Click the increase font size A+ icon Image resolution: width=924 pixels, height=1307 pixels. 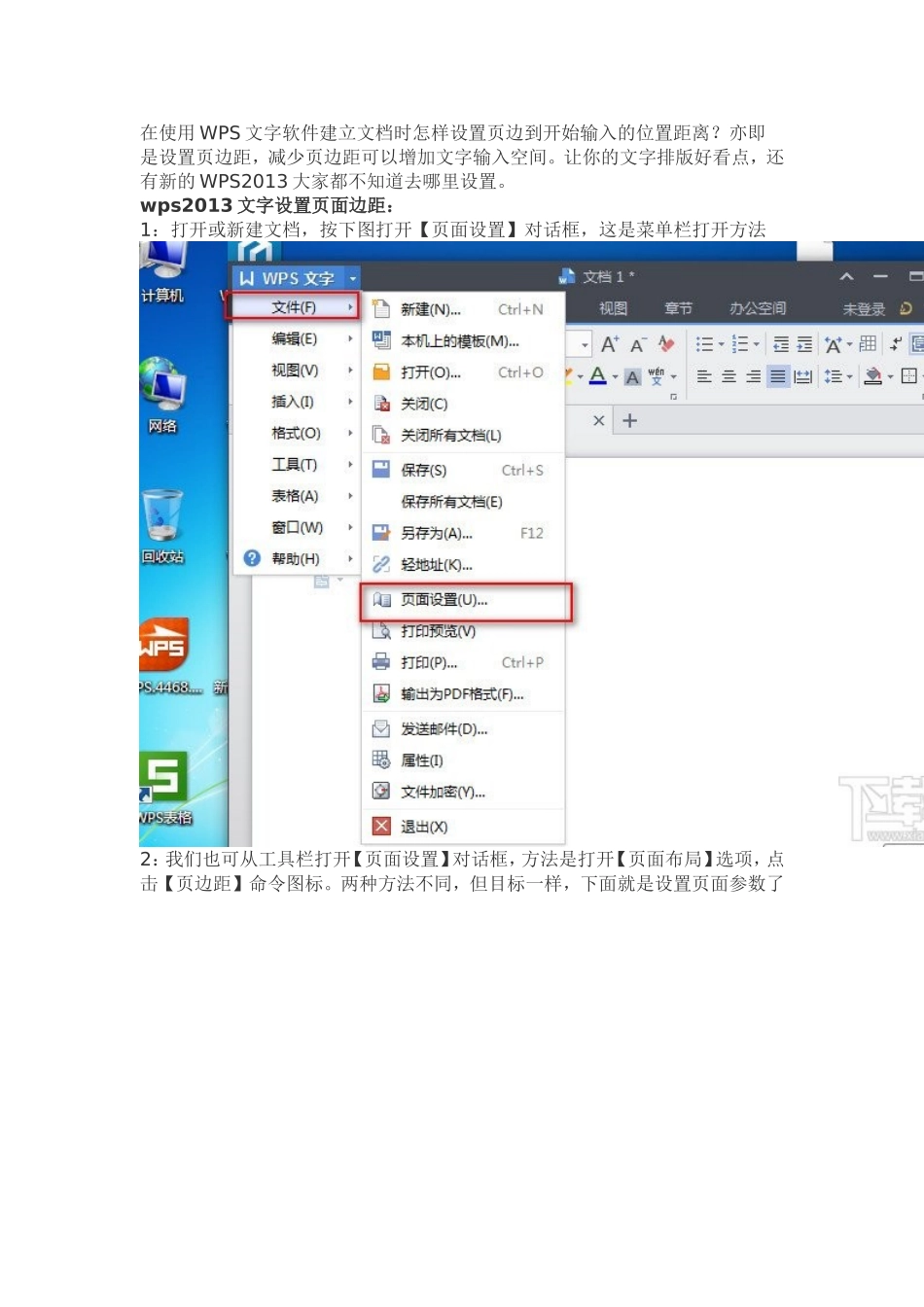pyautogui.click(x=610, y=344)
